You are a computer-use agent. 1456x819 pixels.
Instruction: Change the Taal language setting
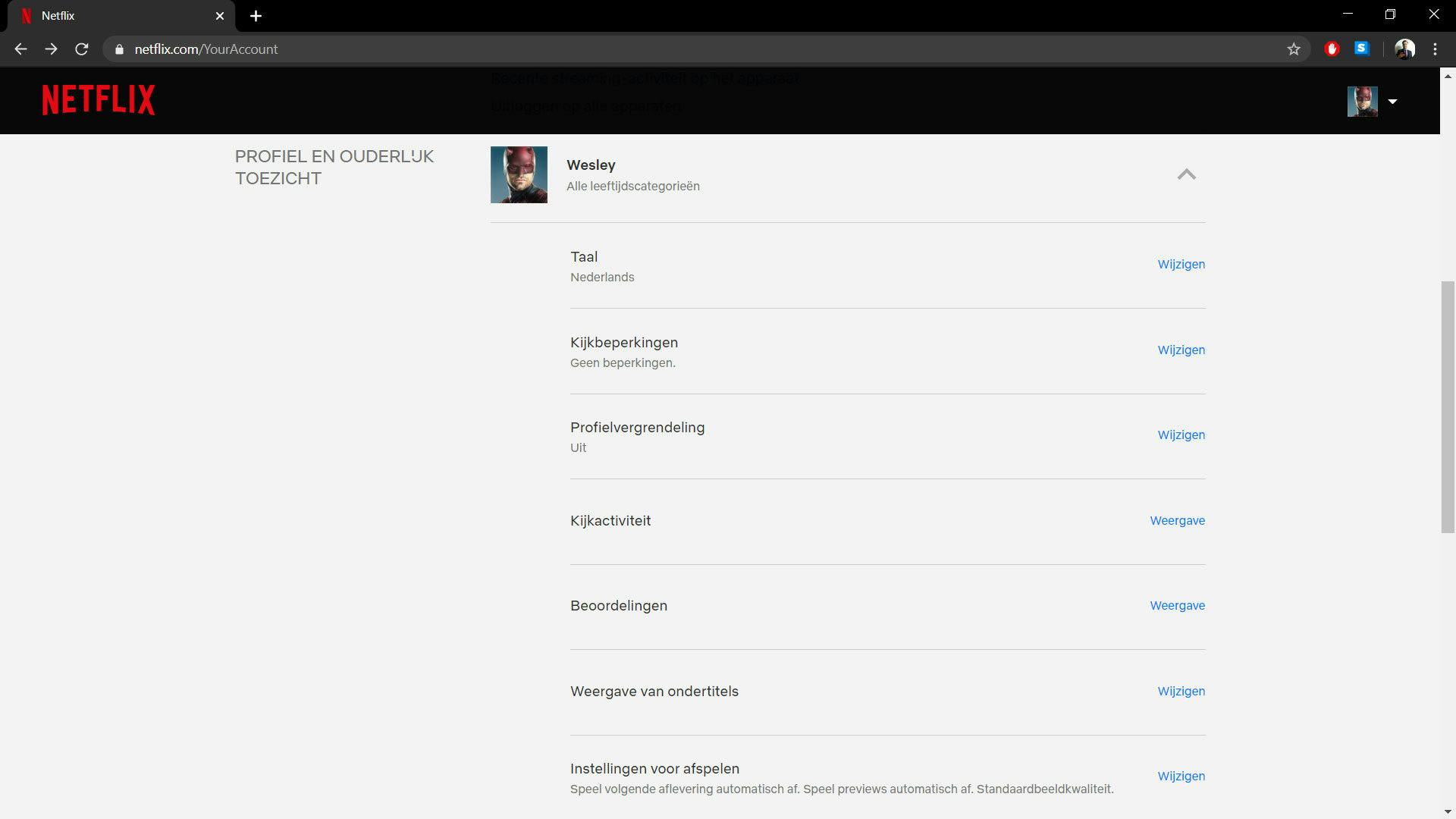coord(1181,265)
